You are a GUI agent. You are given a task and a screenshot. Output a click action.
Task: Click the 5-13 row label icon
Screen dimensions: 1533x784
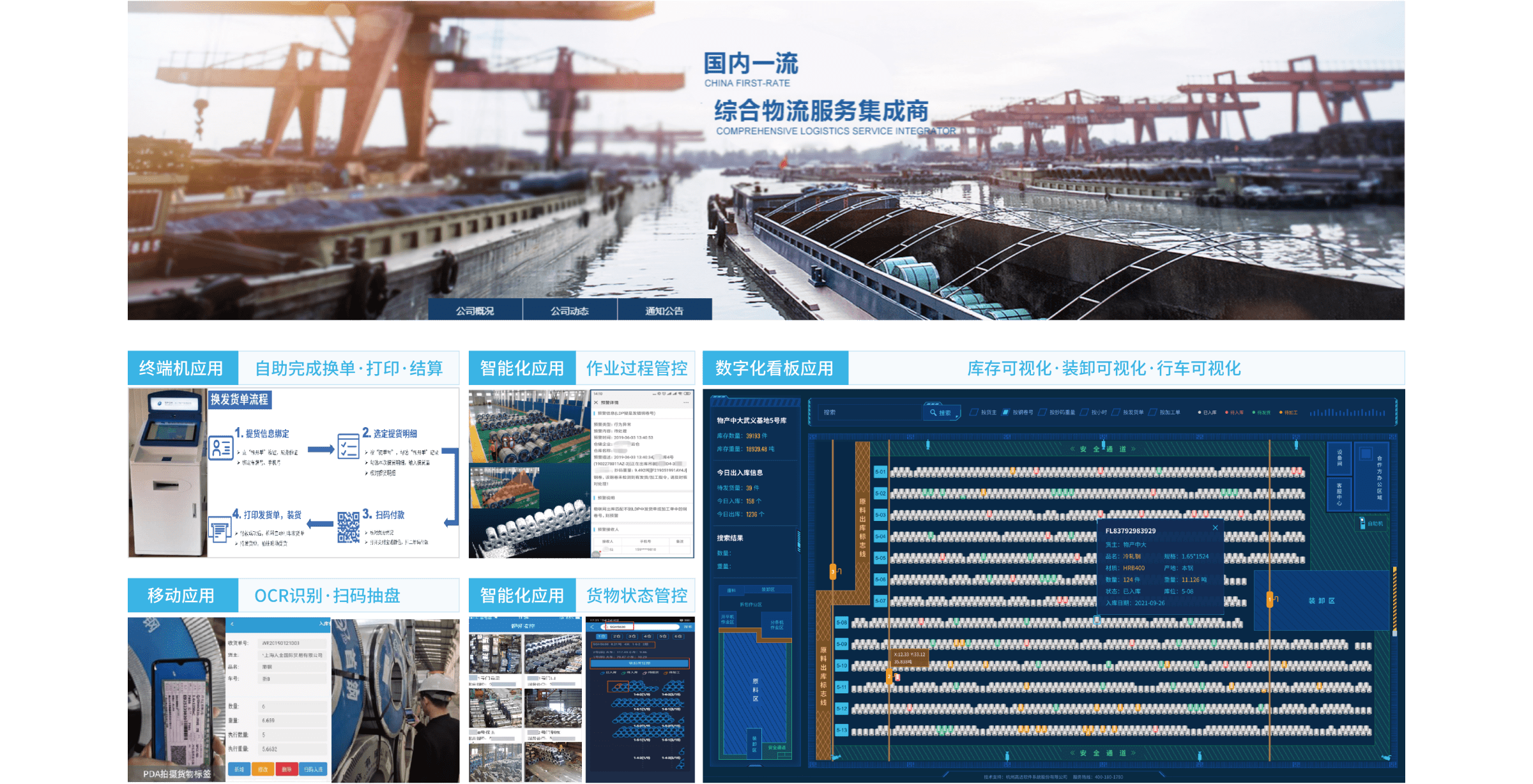[841, 730]
